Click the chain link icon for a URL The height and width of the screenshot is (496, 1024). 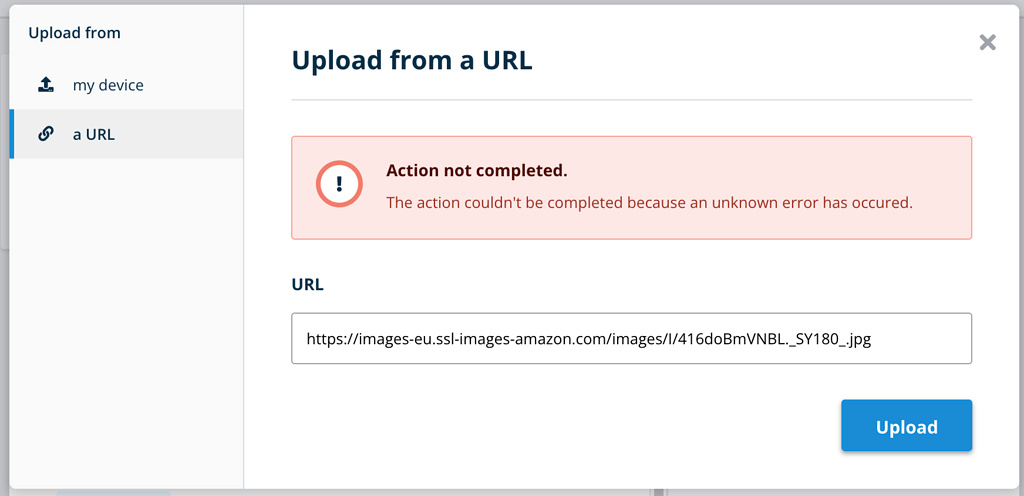pyautogui.click(x=45, y=134)
